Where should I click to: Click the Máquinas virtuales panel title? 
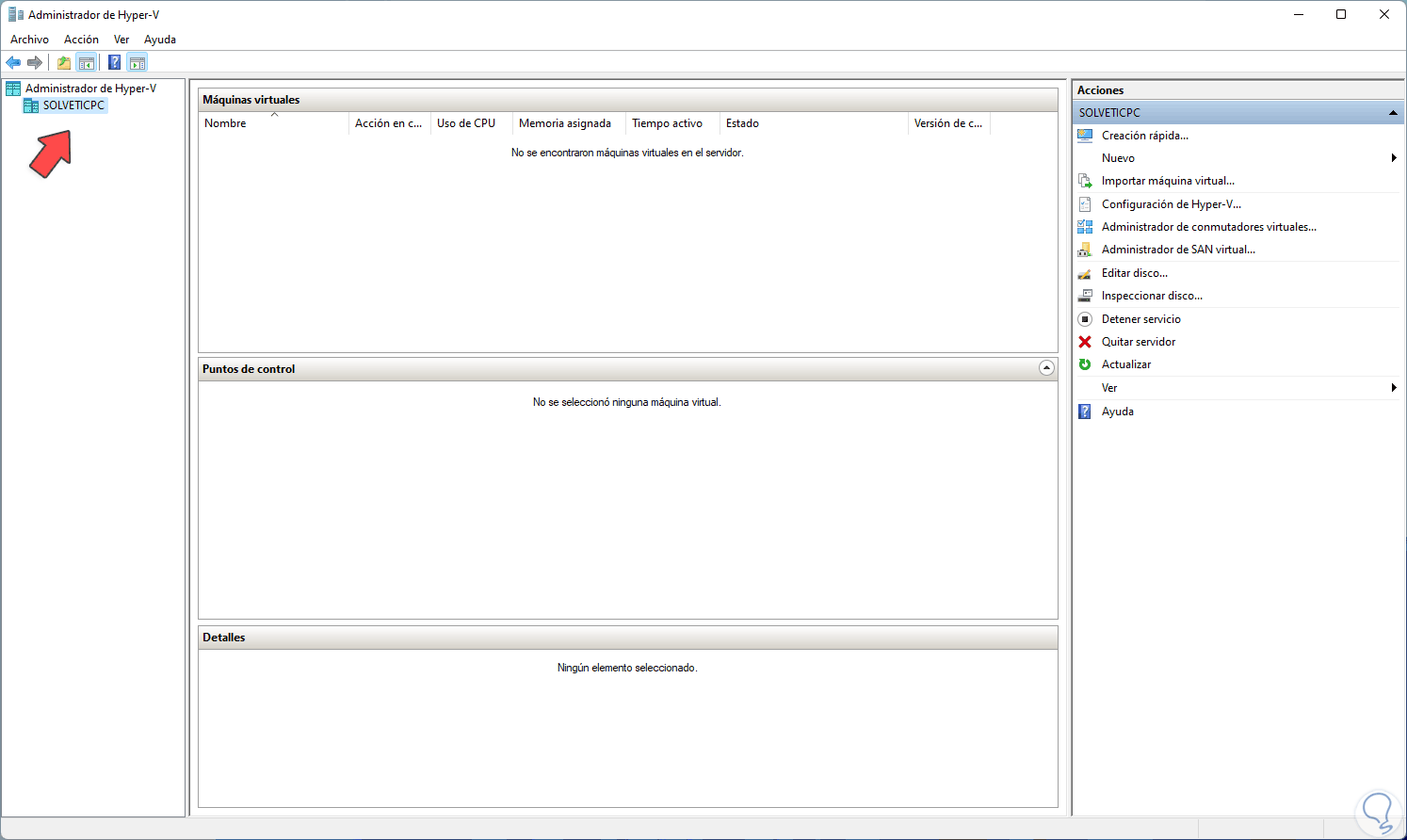pyautogui.click(x=251, y=100)
